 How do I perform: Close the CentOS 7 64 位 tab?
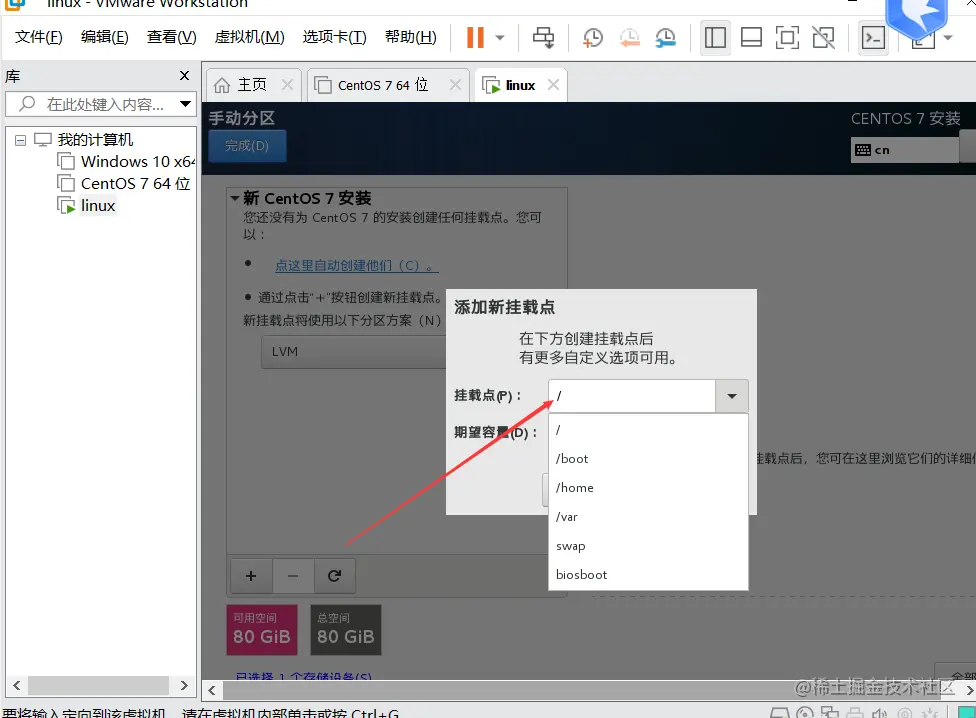click(456, 85)
